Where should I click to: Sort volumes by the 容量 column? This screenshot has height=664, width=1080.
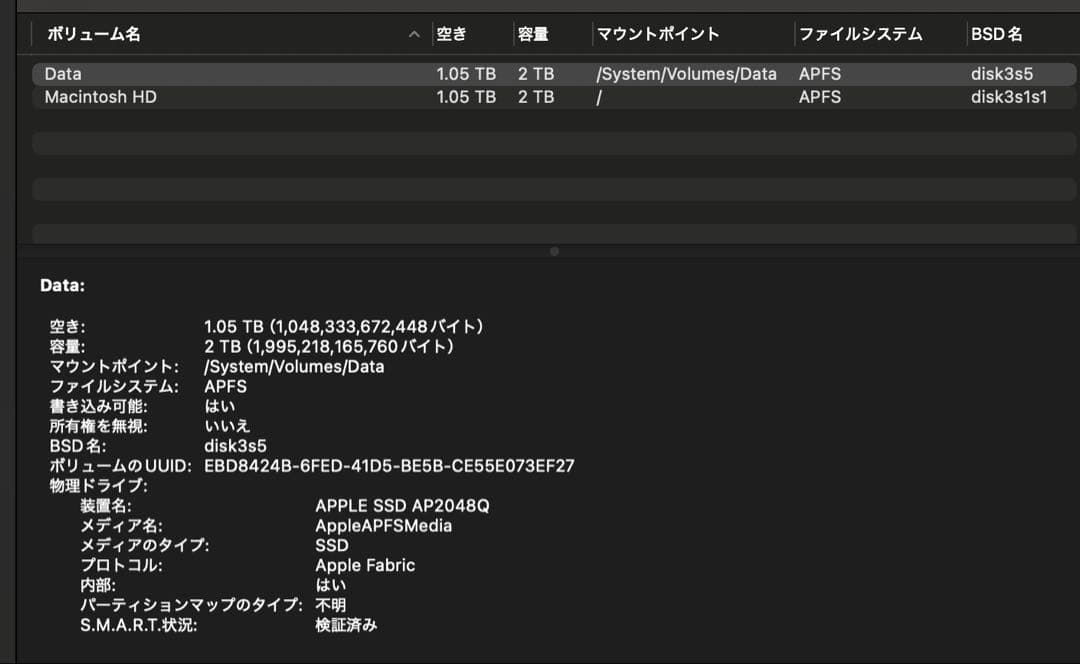pos(535,33)
